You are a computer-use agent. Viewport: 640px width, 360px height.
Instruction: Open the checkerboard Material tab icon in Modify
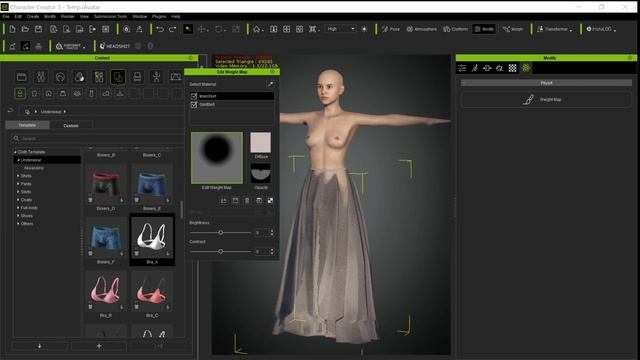[x=513, y=68]
